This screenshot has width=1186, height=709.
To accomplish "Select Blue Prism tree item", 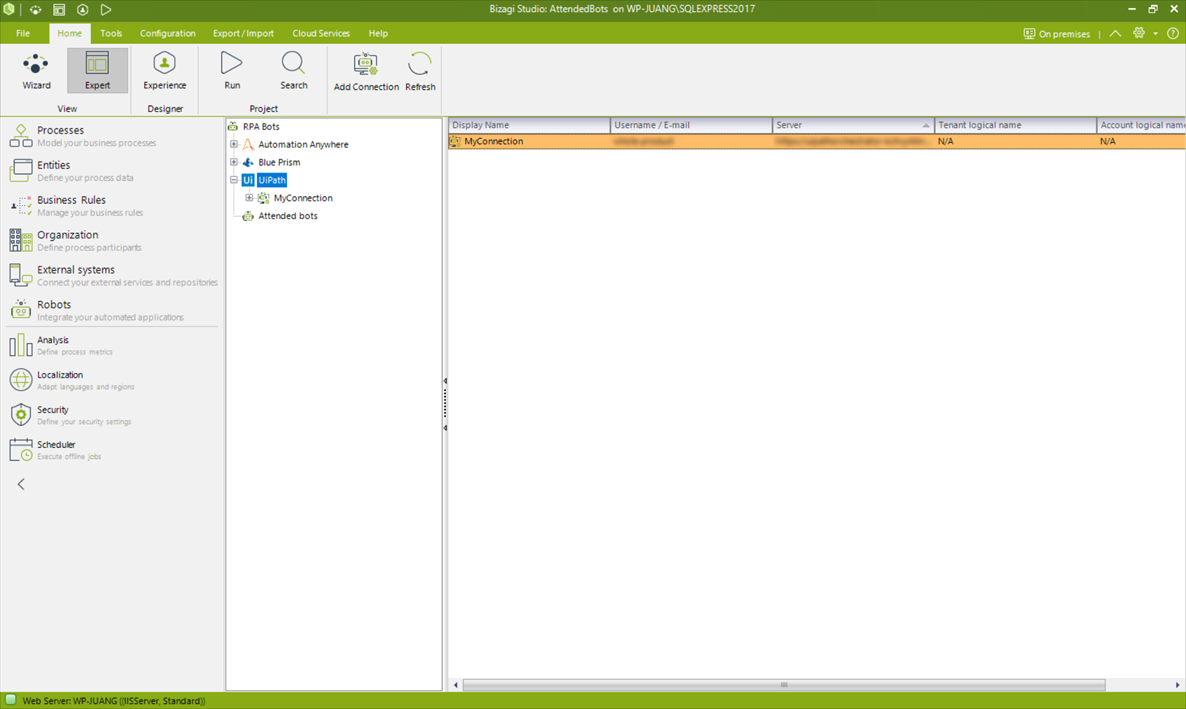I will [279, 162].
